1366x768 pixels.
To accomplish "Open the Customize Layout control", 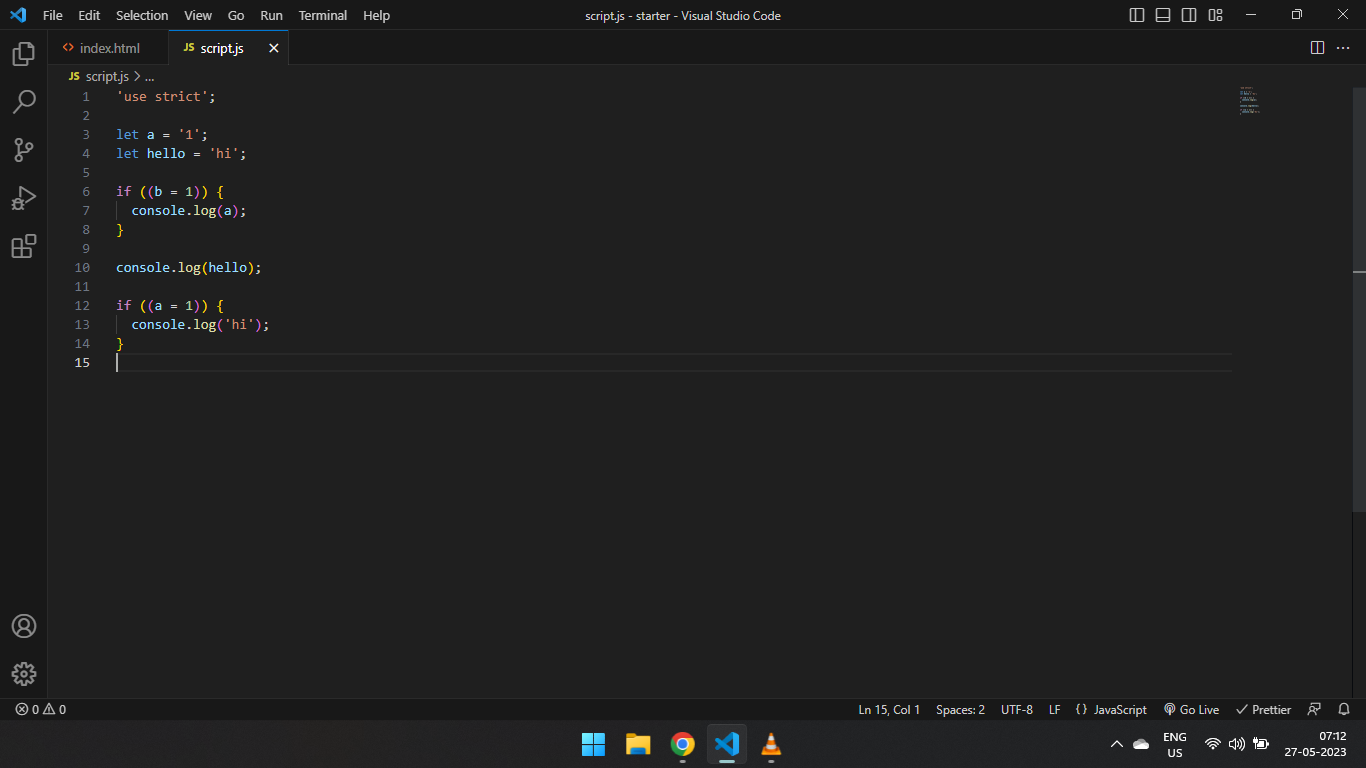I will 1216,15.
